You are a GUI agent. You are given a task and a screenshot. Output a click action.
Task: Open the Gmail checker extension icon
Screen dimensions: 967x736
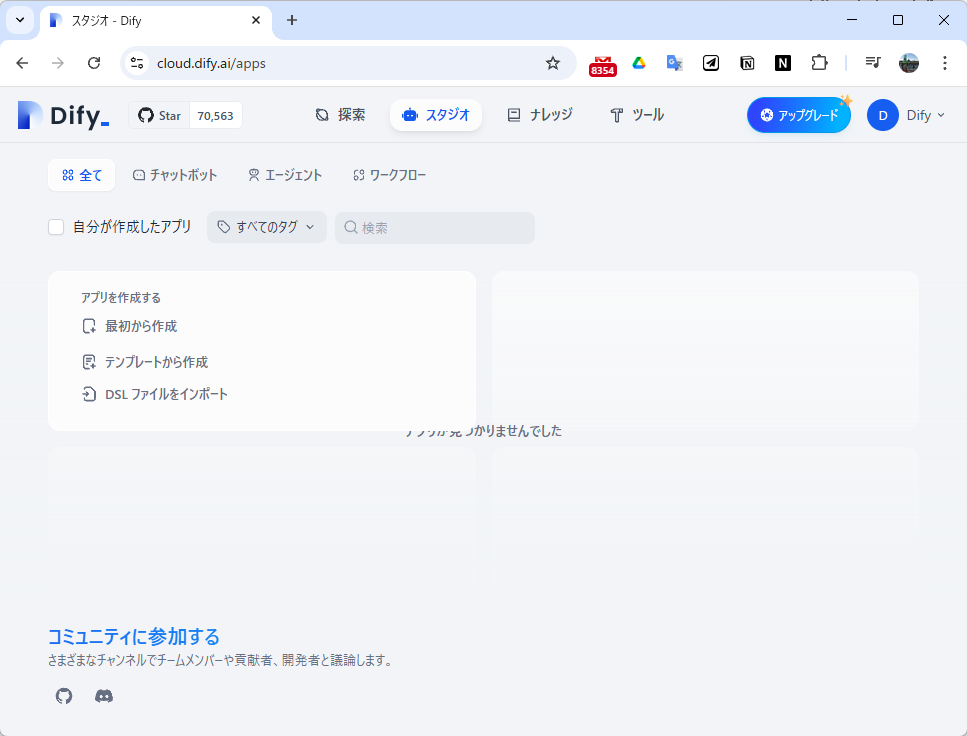click(603, 65)
